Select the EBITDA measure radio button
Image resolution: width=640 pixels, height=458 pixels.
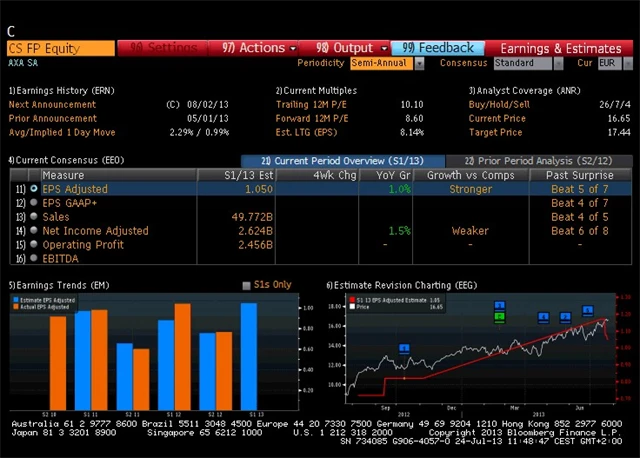(x=33, y=258)
